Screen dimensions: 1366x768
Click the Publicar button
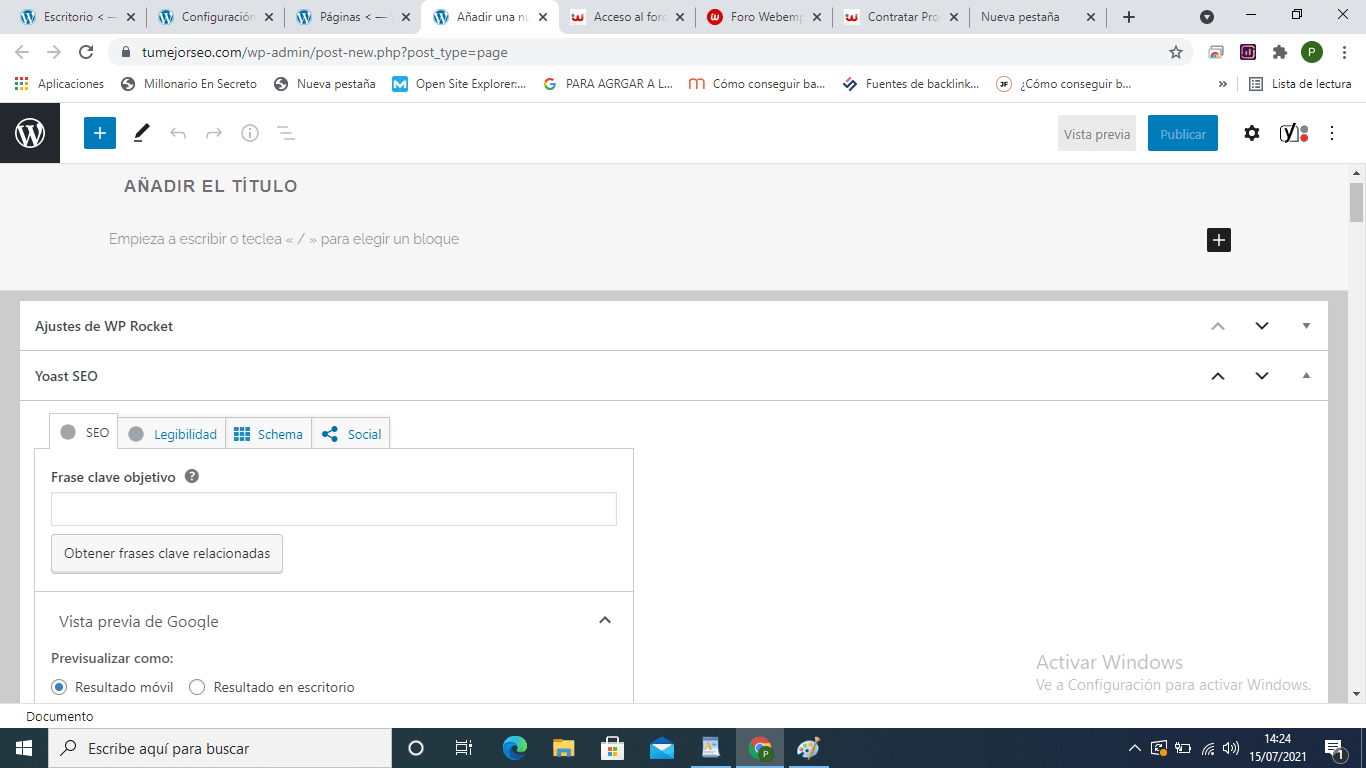click(1183, 134)
